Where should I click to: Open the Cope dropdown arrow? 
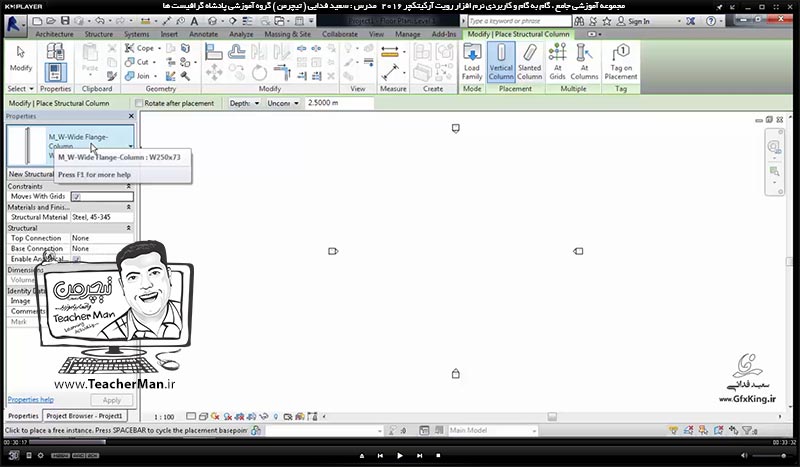pyautogui.click(x=159, y=48)
